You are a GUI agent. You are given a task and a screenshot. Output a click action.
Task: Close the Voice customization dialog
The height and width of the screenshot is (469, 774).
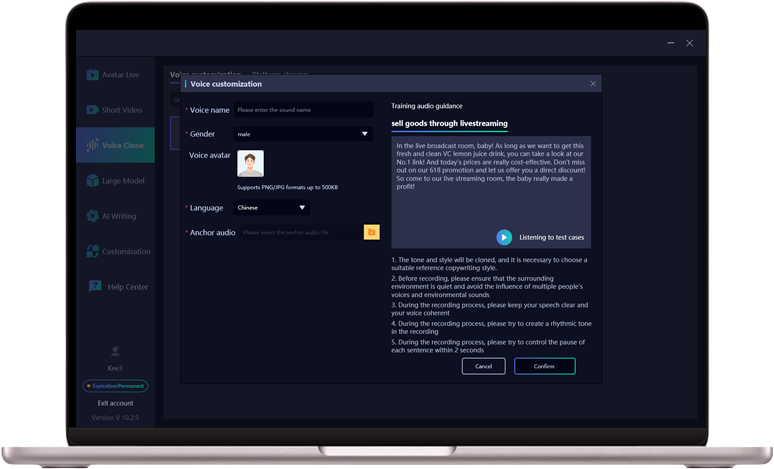click(x=592, y=84)
